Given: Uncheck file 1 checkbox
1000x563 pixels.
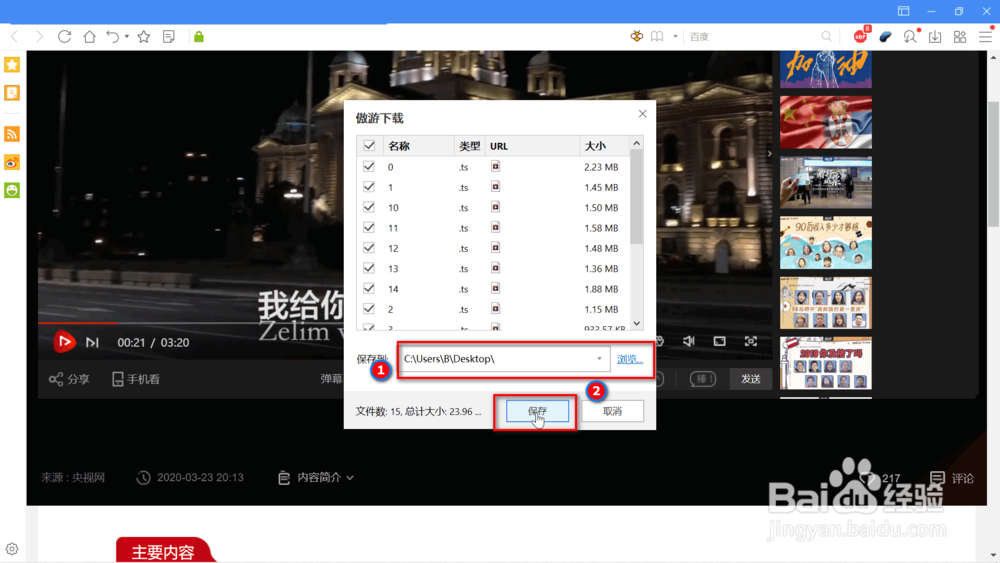Looking at the screenshot, I should pos(369,187).
